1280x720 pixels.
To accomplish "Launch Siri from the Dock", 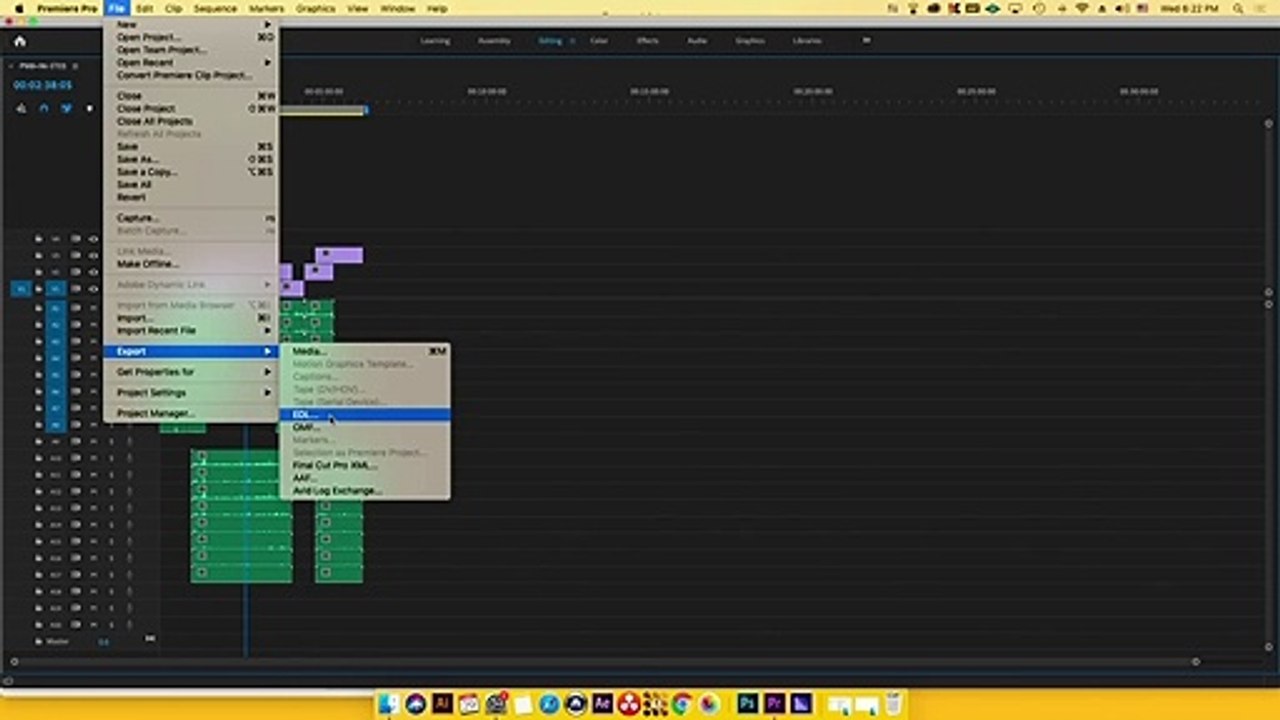I will [416, 703].
